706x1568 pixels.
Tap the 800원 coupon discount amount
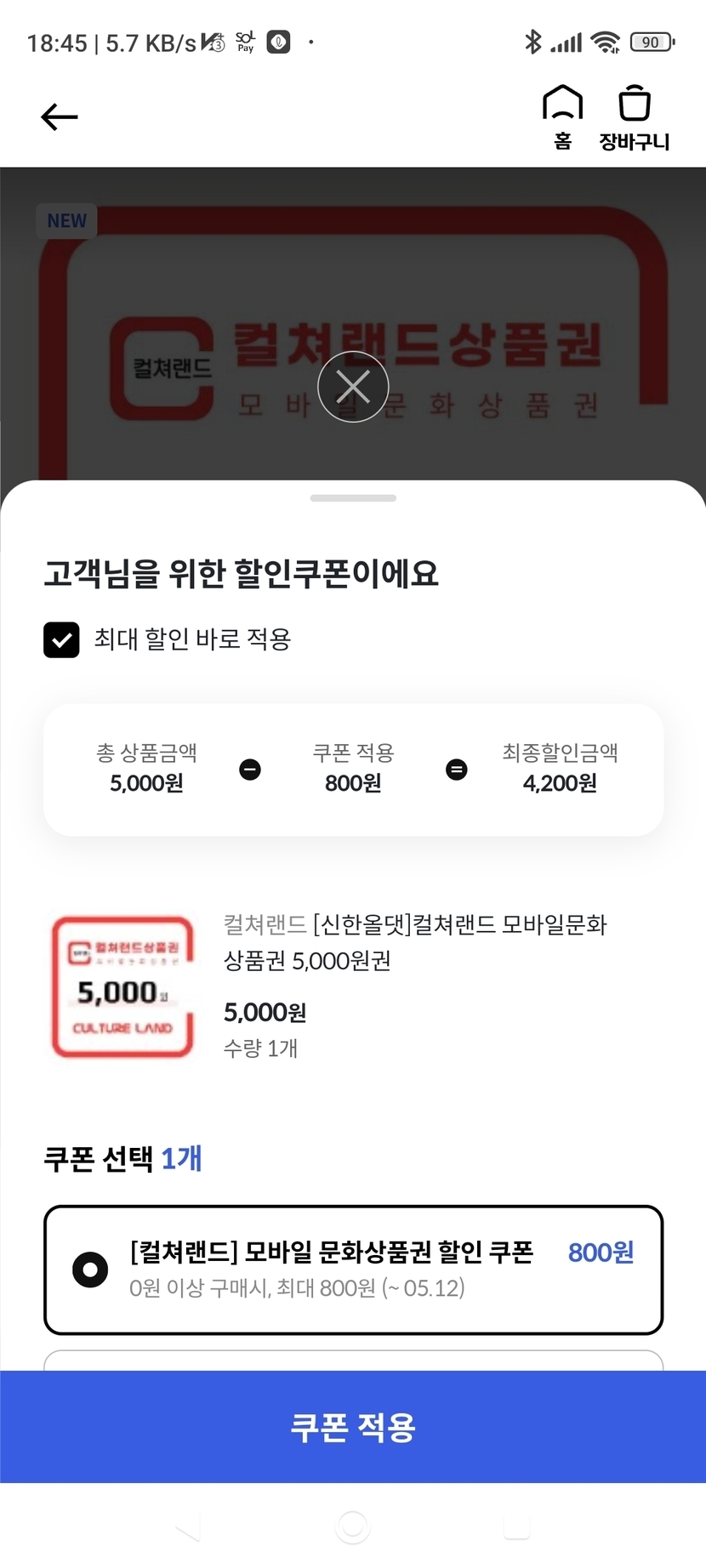(601, 1253)
